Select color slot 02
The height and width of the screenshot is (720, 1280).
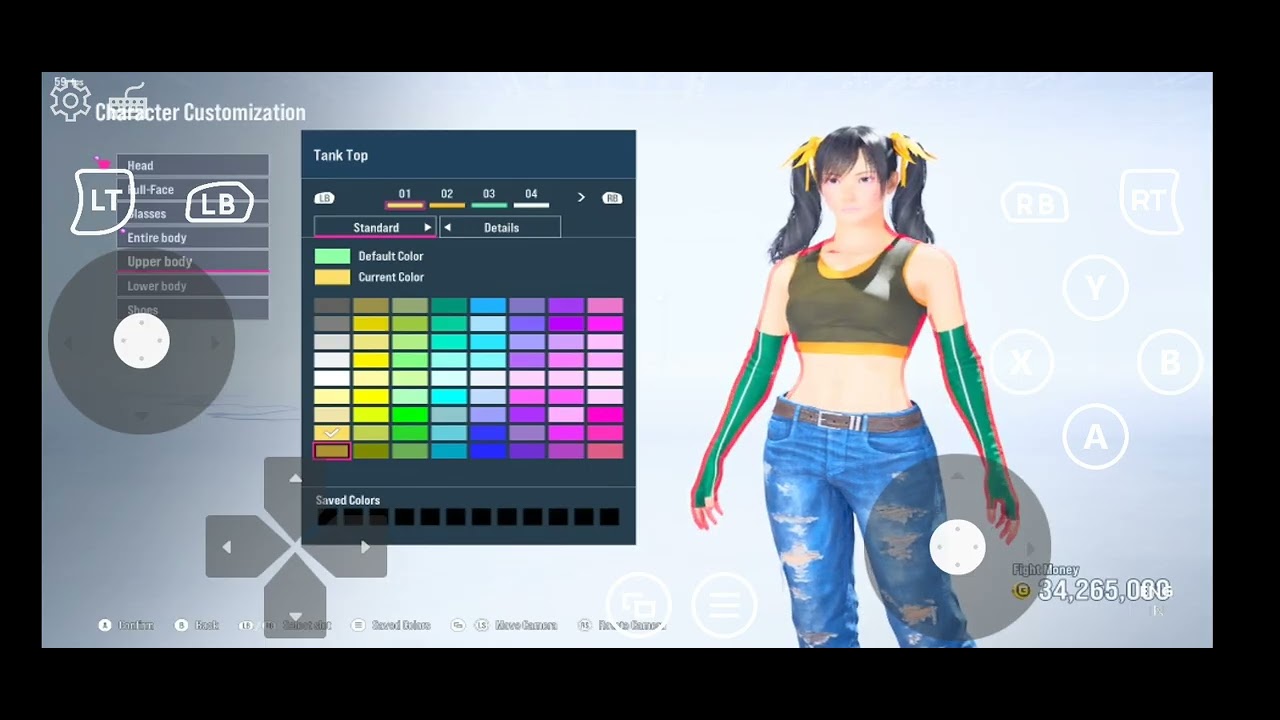pyautogui.click(x=447, y=197)
